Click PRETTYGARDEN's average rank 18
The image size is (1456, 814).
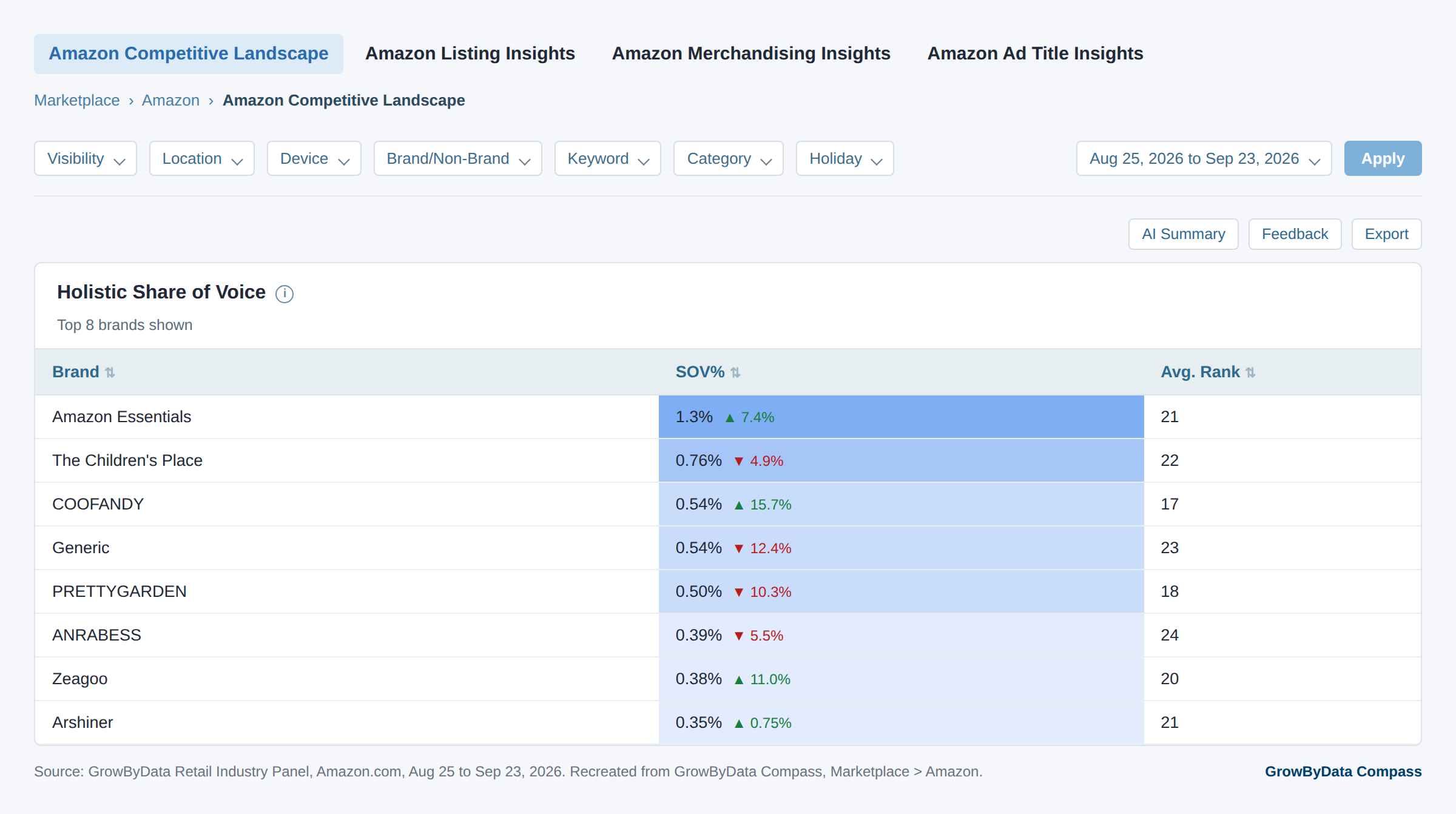[1170, 591]
